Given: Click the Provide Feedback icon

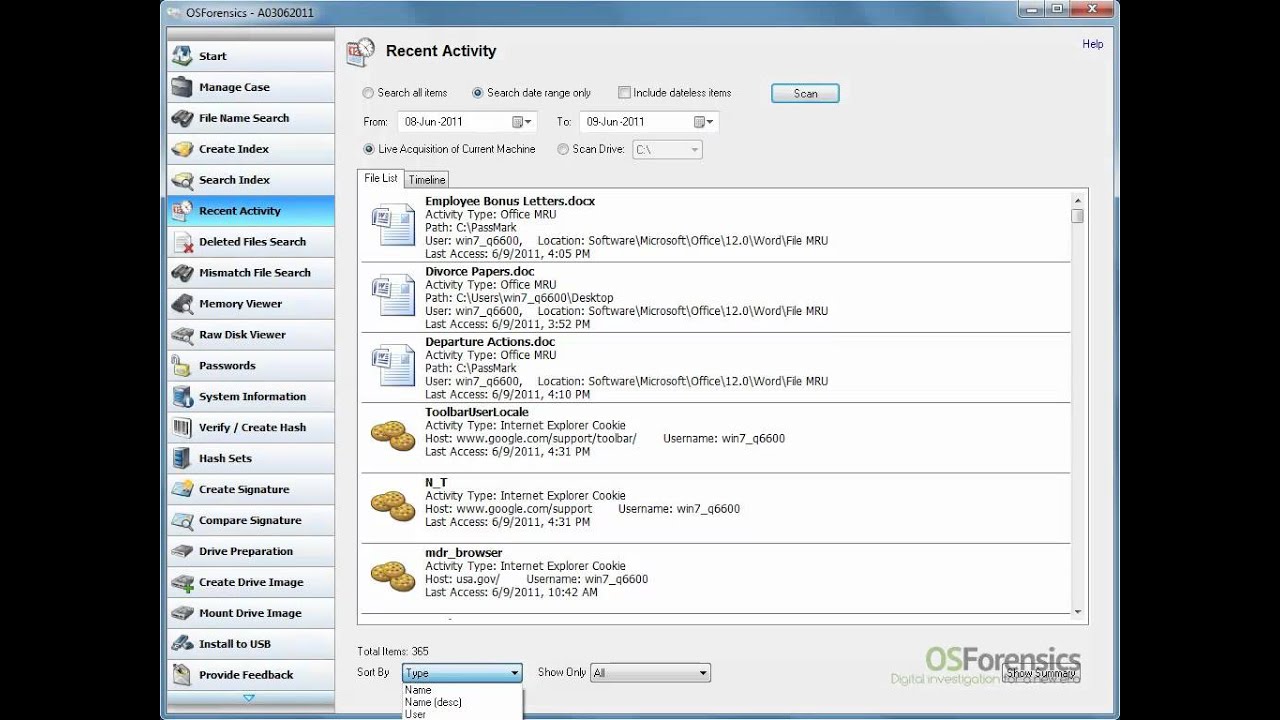Looking at the screenshot, I should coord(182,675).
